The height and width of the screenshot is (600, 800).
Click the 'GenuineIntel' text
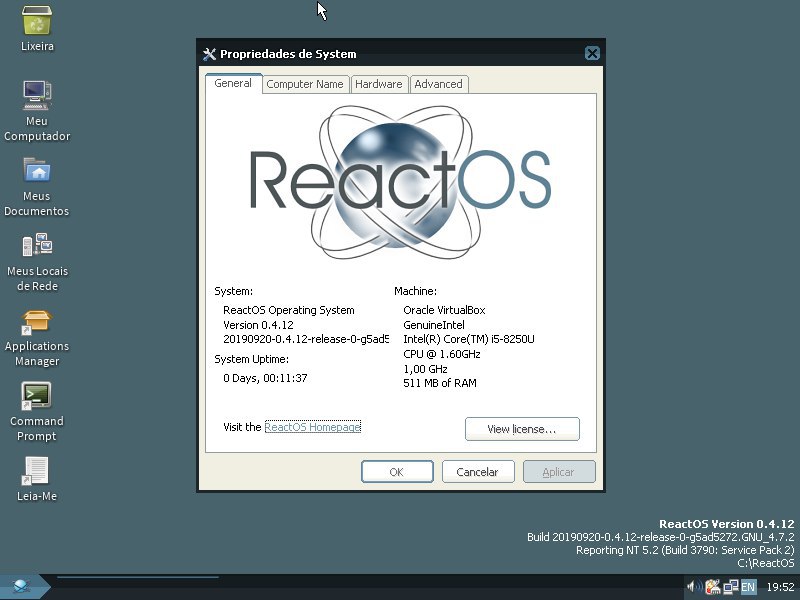click(x=434, y=325)
